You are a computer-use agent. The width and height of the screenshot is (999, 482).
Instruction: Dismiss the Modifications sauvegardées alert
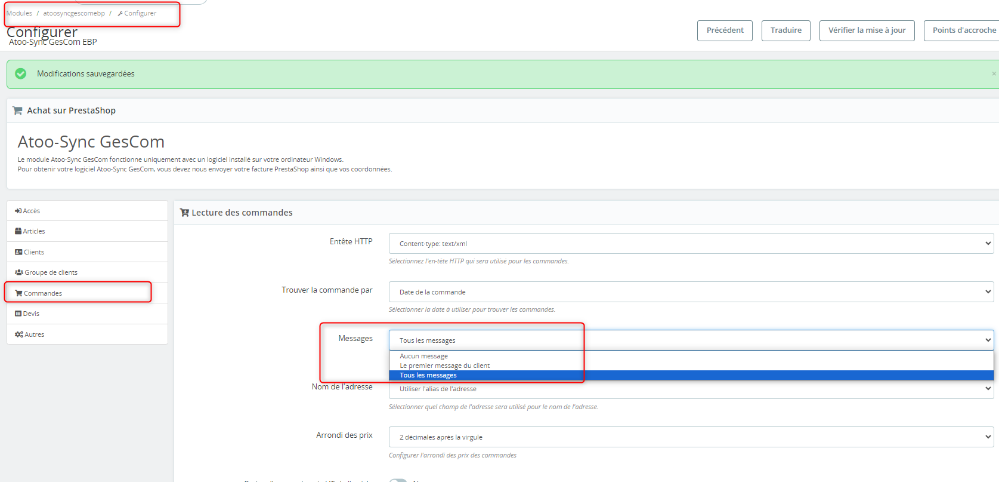pos(994,74)
